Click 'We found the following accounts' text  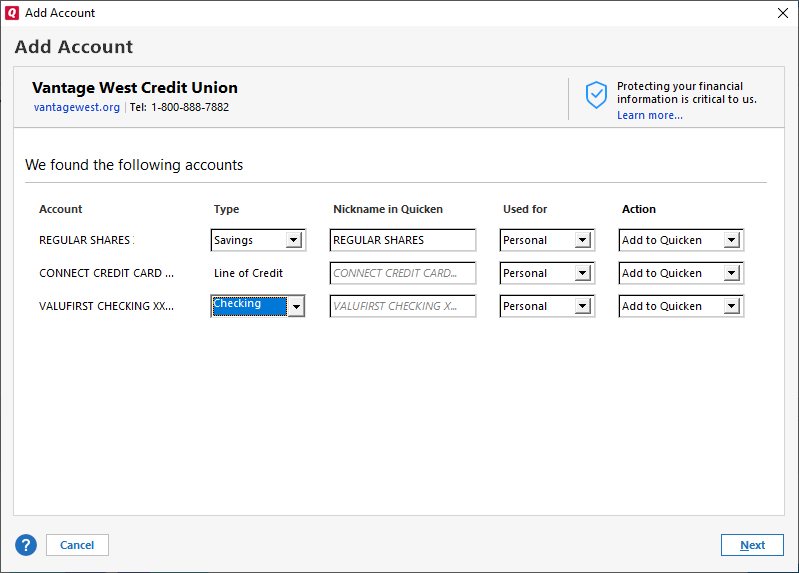[x=134, y=165]
